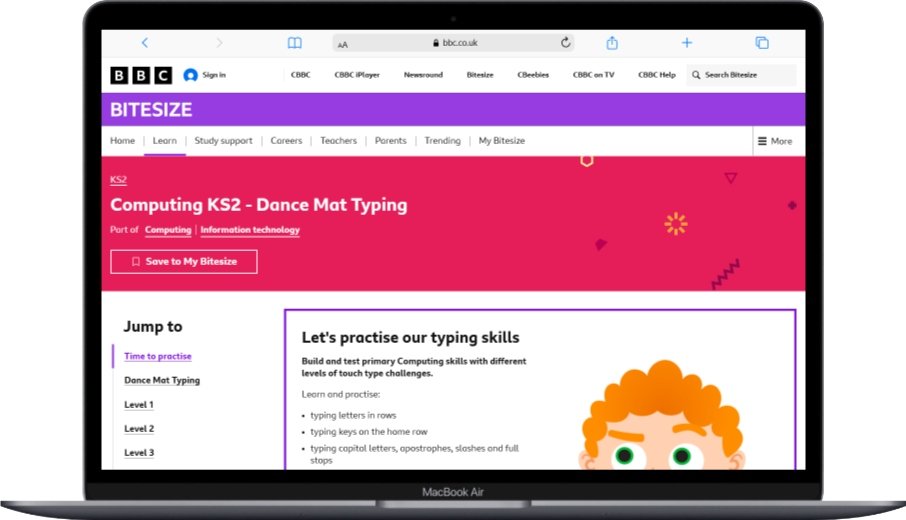Image resolution: width=906 pixels, height=520 pixels.
Task: Open the Safari share sheet icon
Action: tap(612, 43)
